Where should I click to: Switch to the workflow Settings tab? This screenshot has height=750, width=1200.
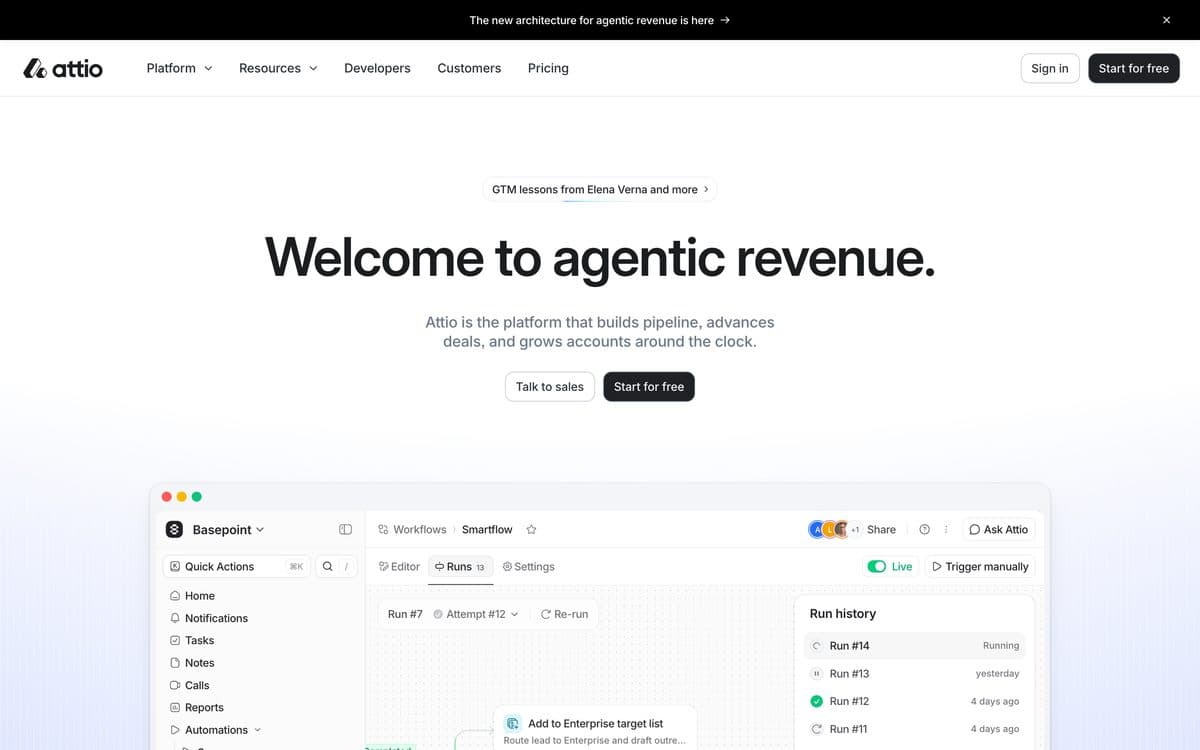(528, 567)
